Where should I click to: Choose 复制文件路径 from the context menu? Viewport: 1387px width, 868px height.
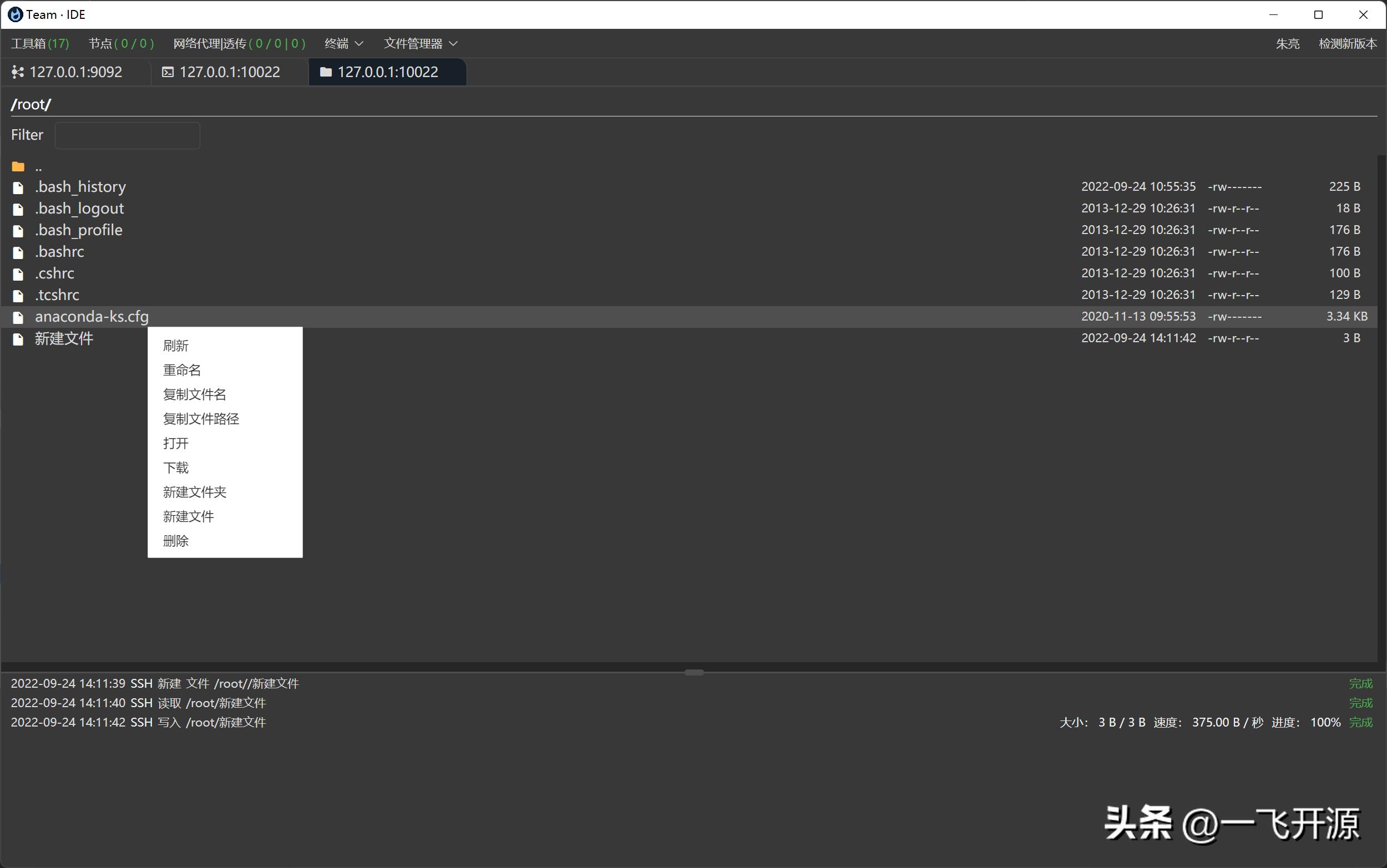point(201,419)
